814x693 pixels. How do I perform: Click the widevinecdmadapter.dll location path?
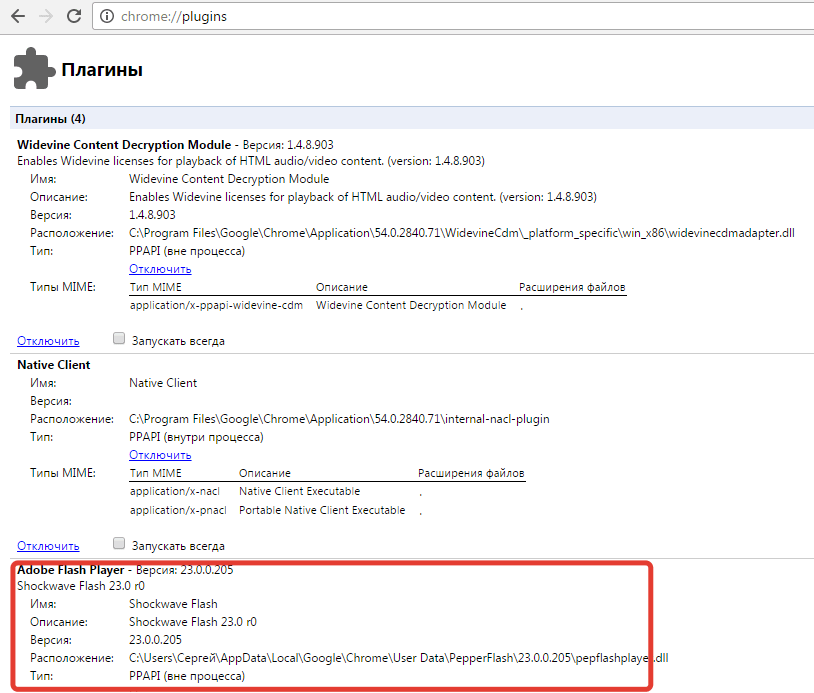click(461, 233)
